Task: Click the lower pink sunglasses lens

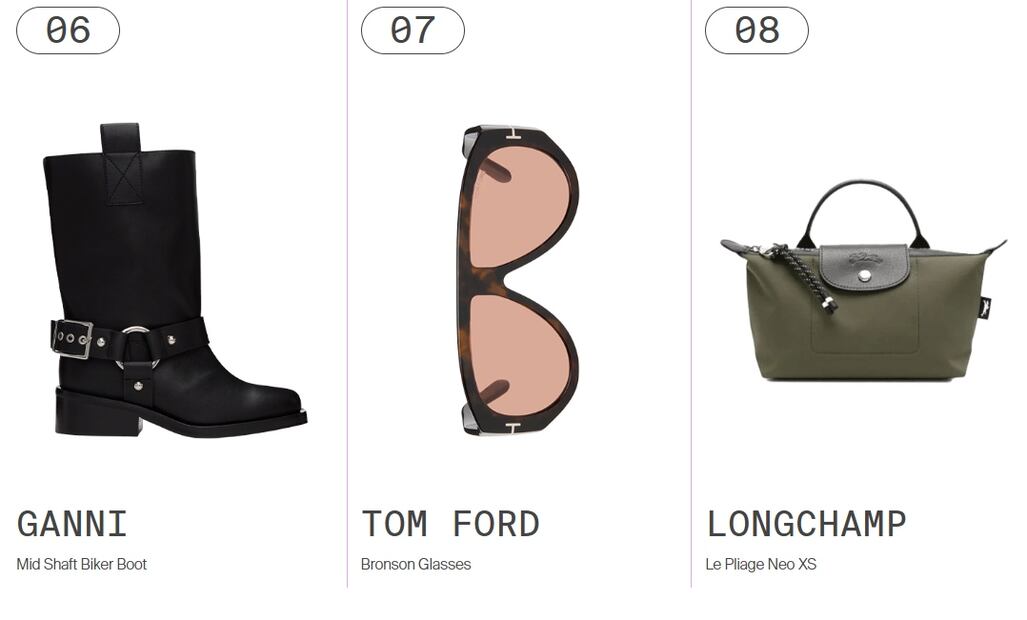Action: point(521,356)
